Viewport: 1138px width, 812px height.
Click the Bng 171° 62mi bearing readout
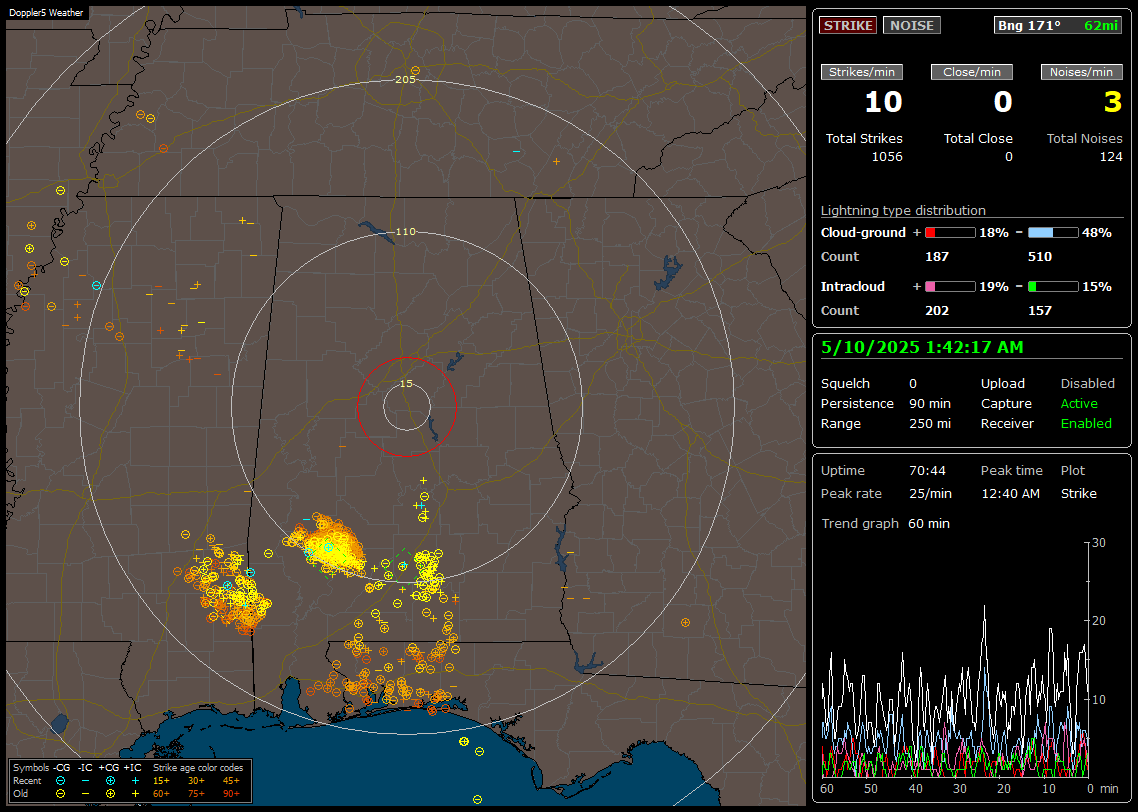click(x=1057, y=25)
